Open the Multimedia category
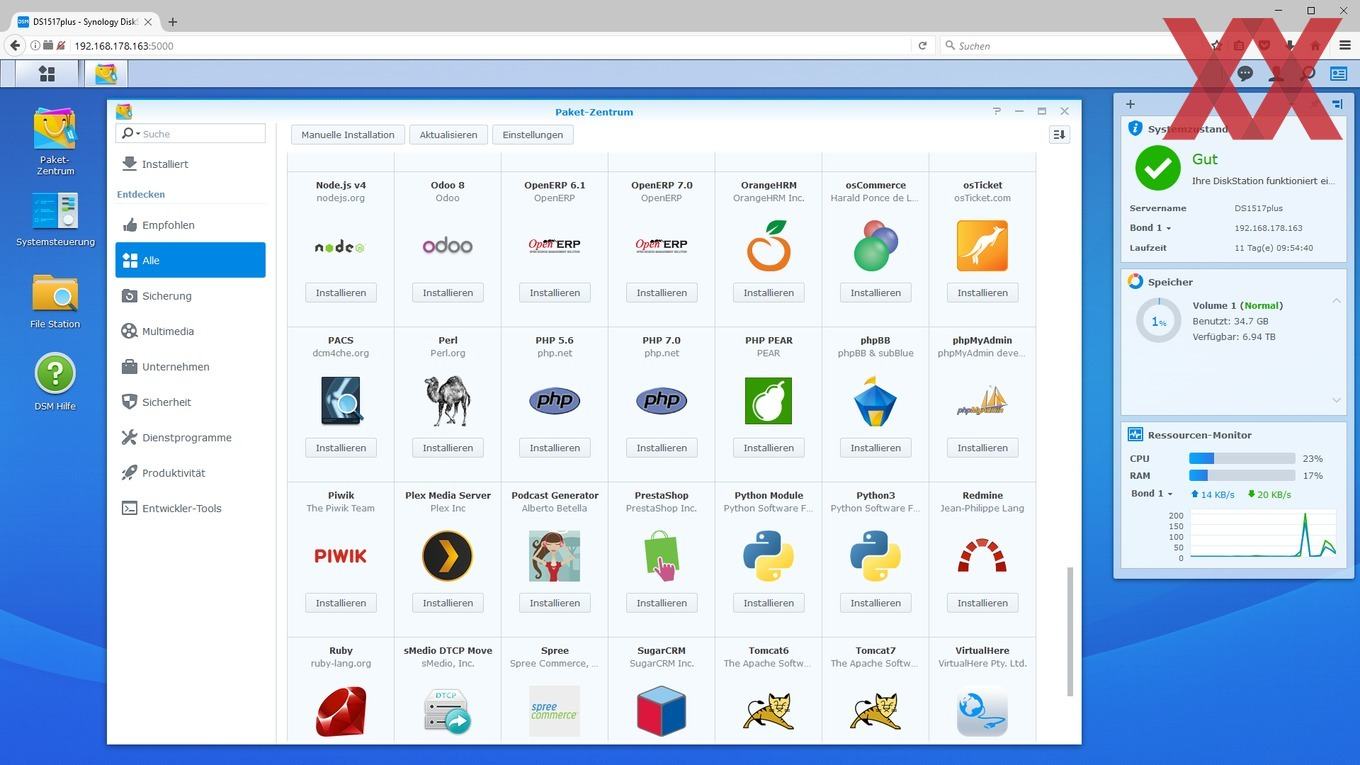Image resolution: width=1360 pixels, height=765 pixels. click(x=190, y=331)
